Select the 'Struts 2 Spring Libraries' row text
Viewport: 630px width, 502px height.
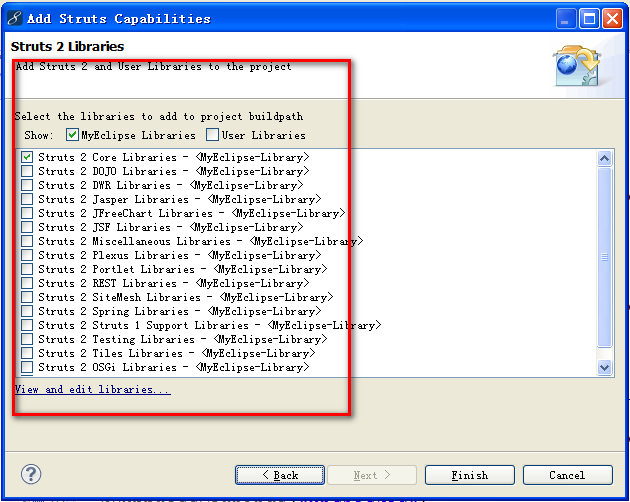click(x=179, y=311)
